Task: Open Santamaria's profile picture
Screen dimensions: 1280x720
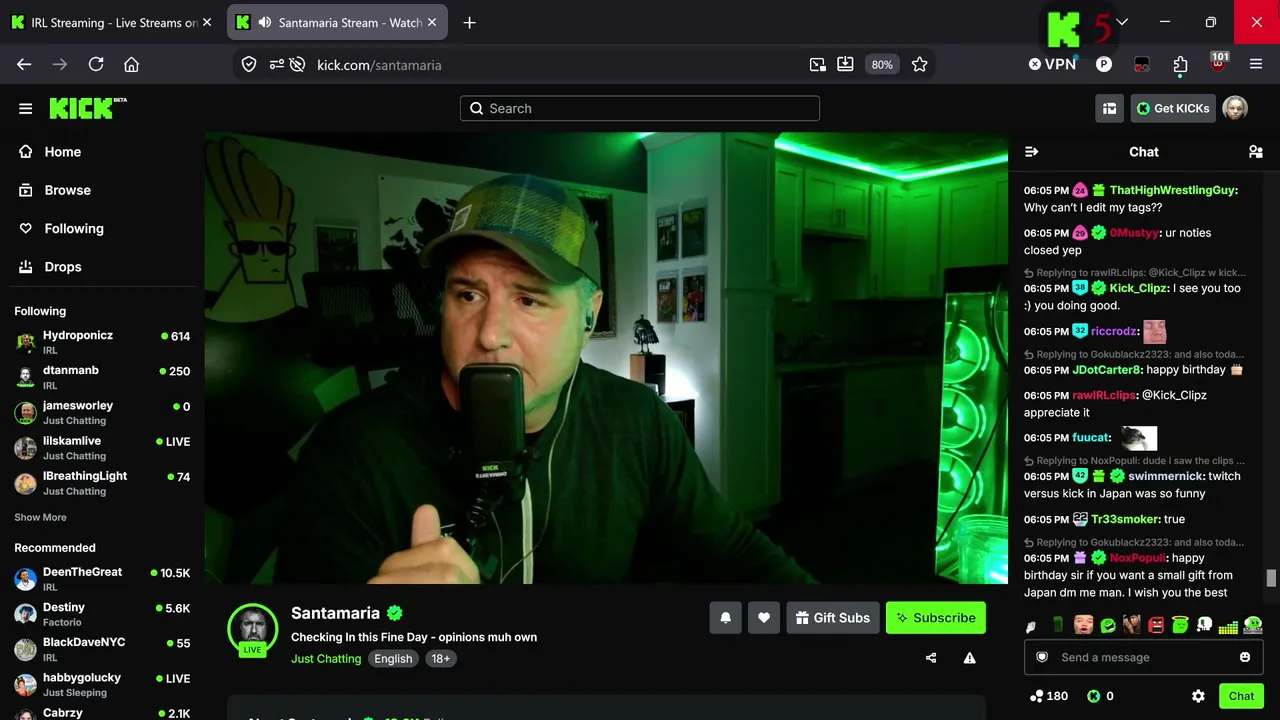Action: click(252, 628)
